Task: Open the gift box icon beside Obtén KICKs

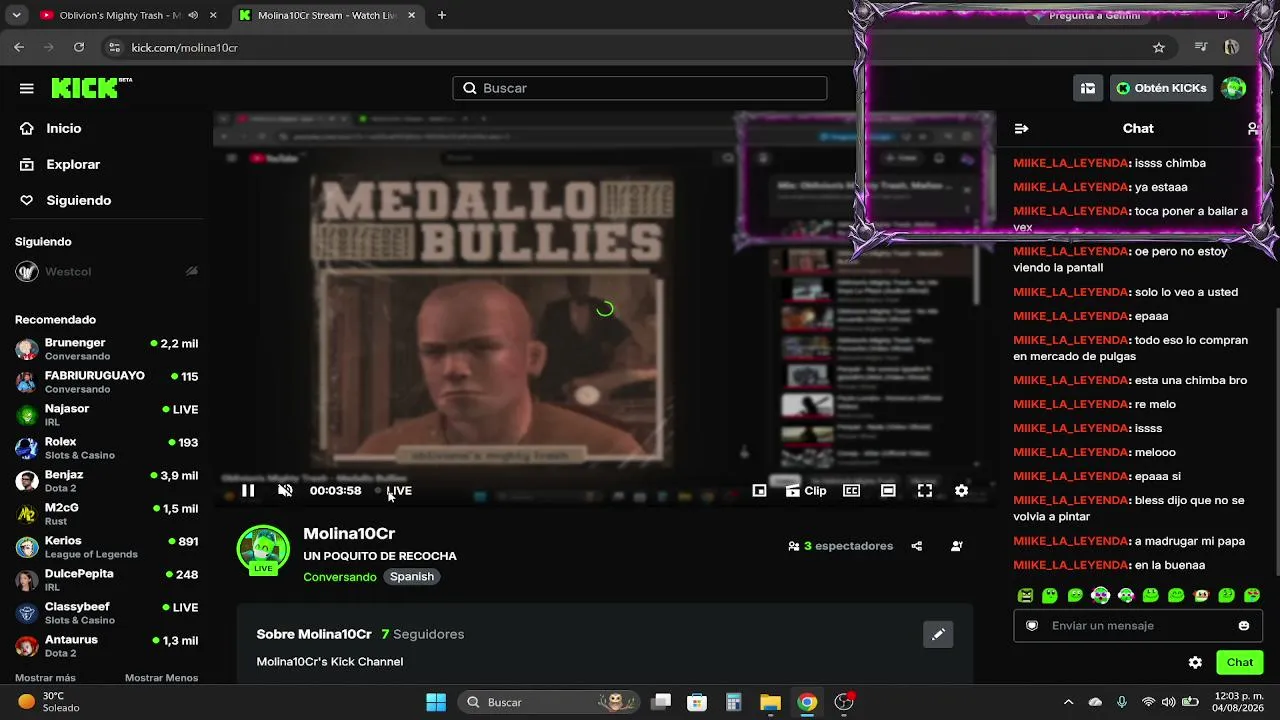Action: (x=1088, y=88)
